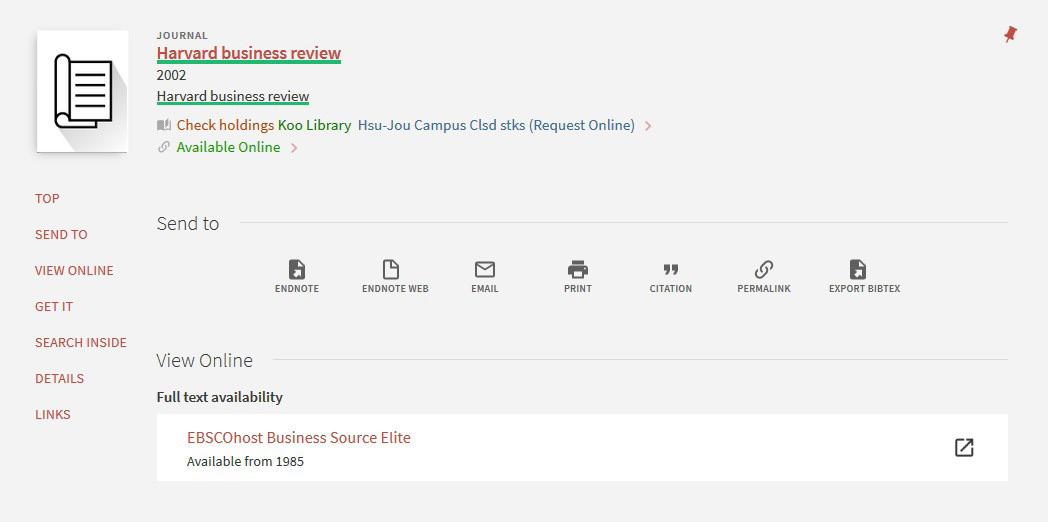Click the journal cover thumbnail
The image size is (1048, 522).
pyautogui.click(x=83, y=91)
